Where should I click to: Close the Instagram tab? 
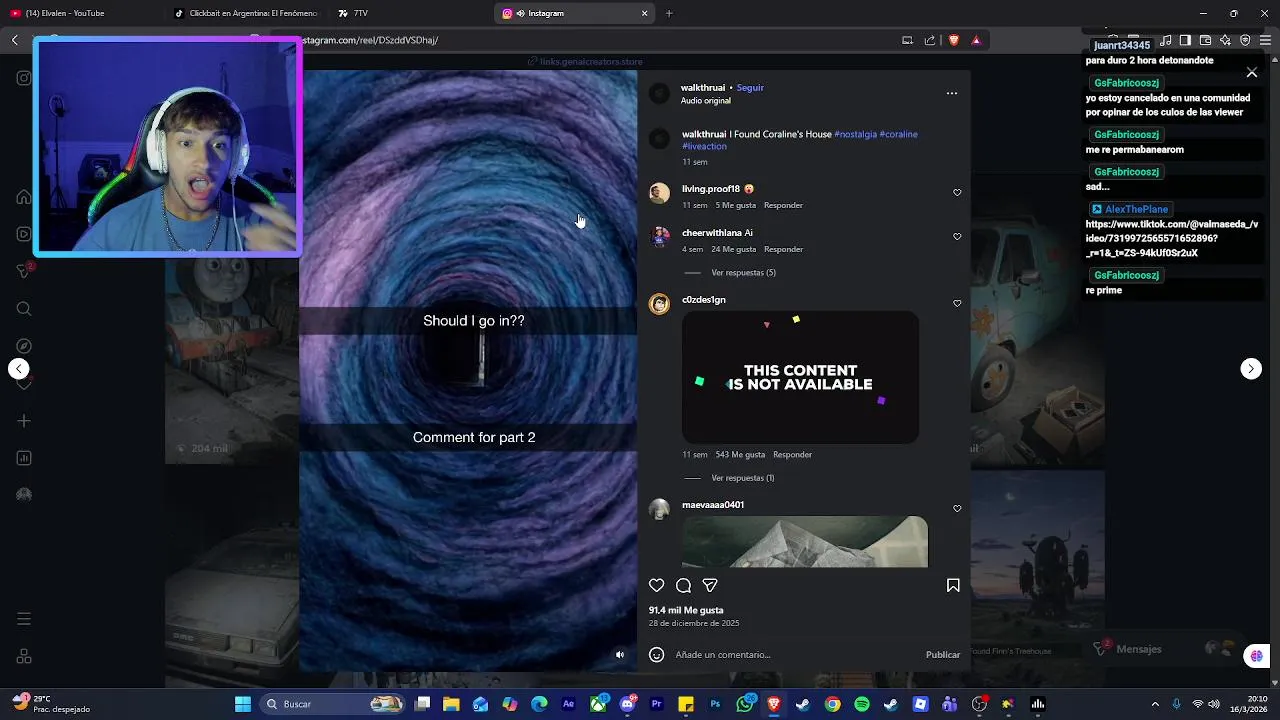click(x=645, y=13)
